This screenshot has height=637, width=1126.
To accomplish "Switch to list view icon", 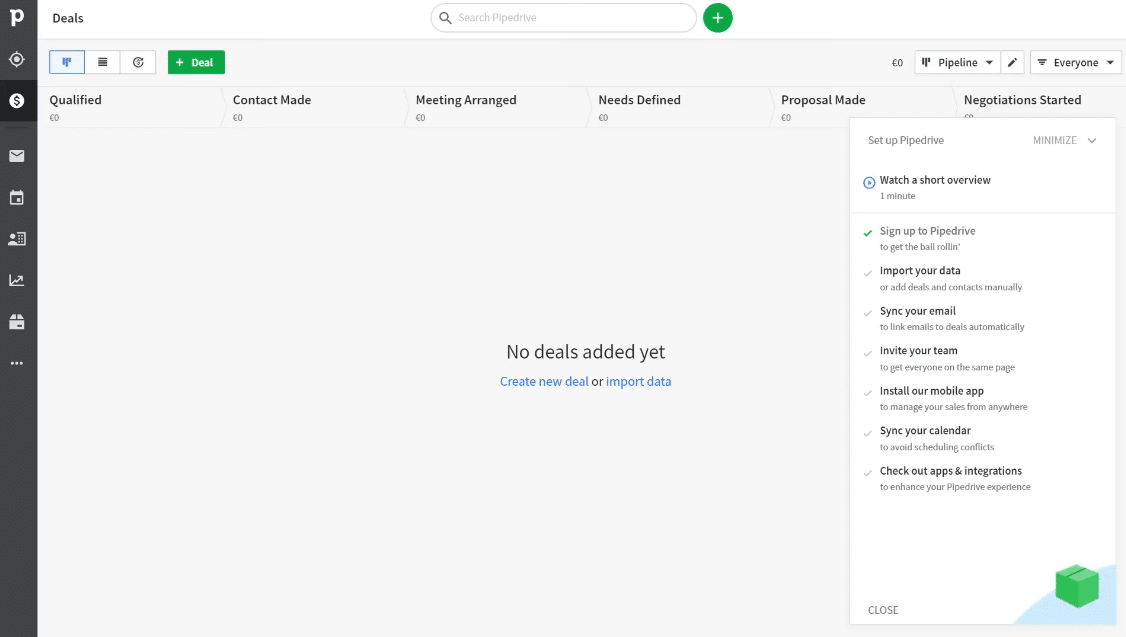I will pos(103,62).
